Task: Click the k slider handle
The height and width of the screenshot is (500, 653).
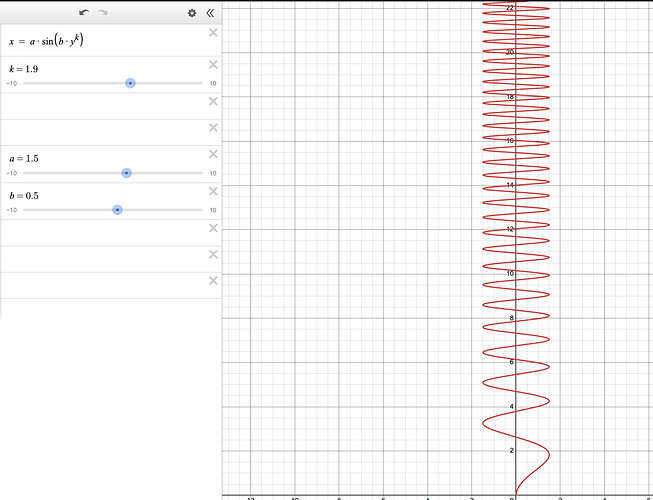Action: click(130, 83)
